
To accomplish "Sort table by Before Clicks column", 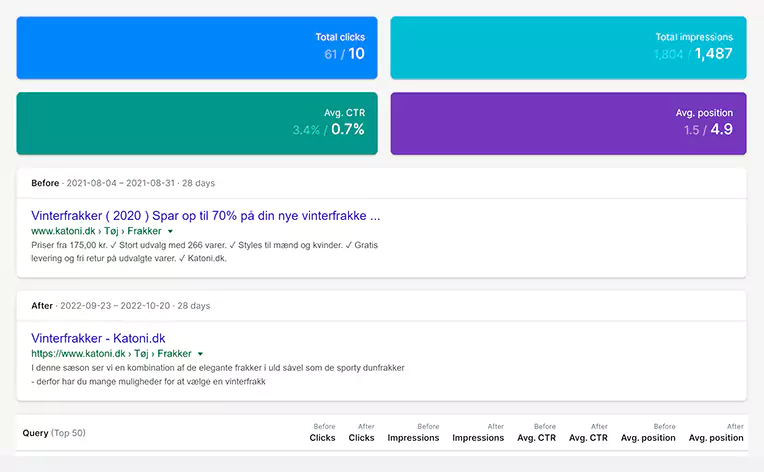I will pos(322,433).
